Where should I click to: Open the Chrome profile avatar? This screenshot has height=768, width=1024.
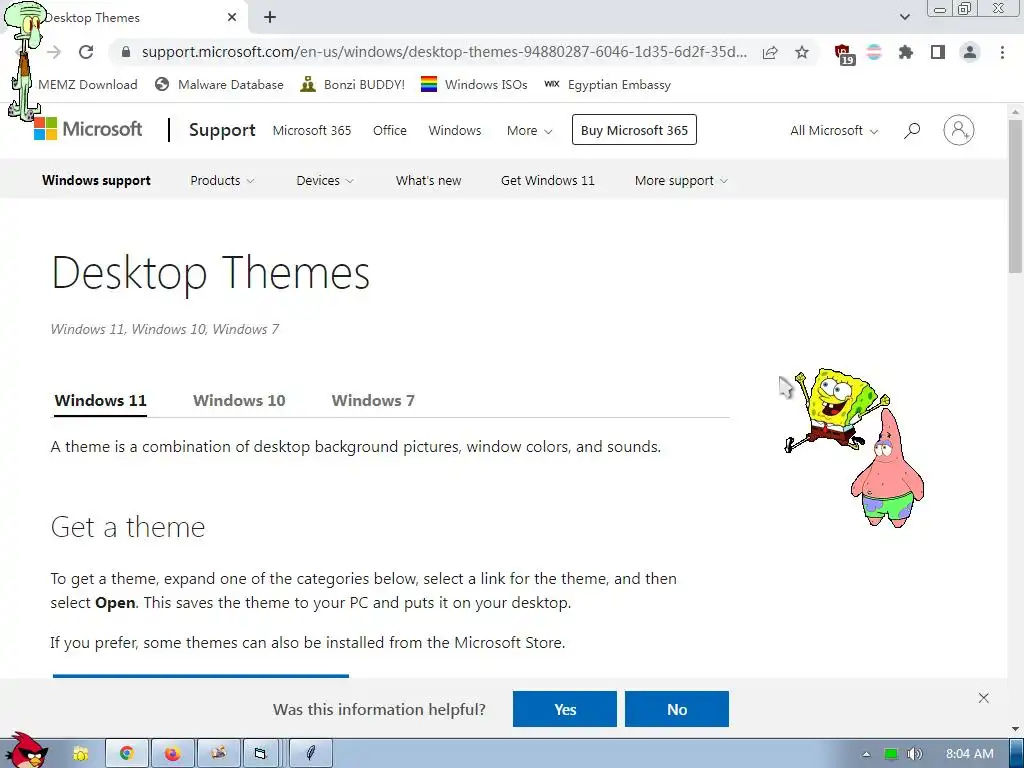pyautogui.click(x=970, y=52)
